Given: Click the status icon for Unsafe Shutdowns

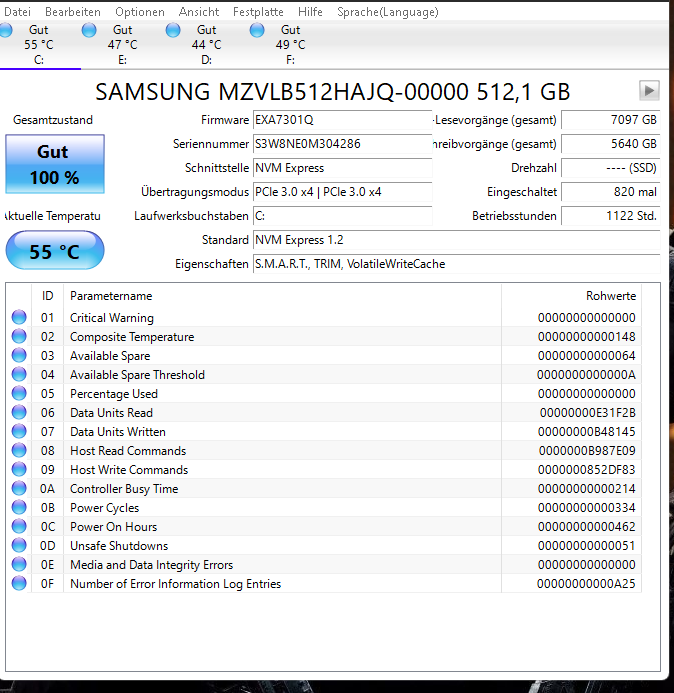Looking at the screenshot, I should pos(19,545).
